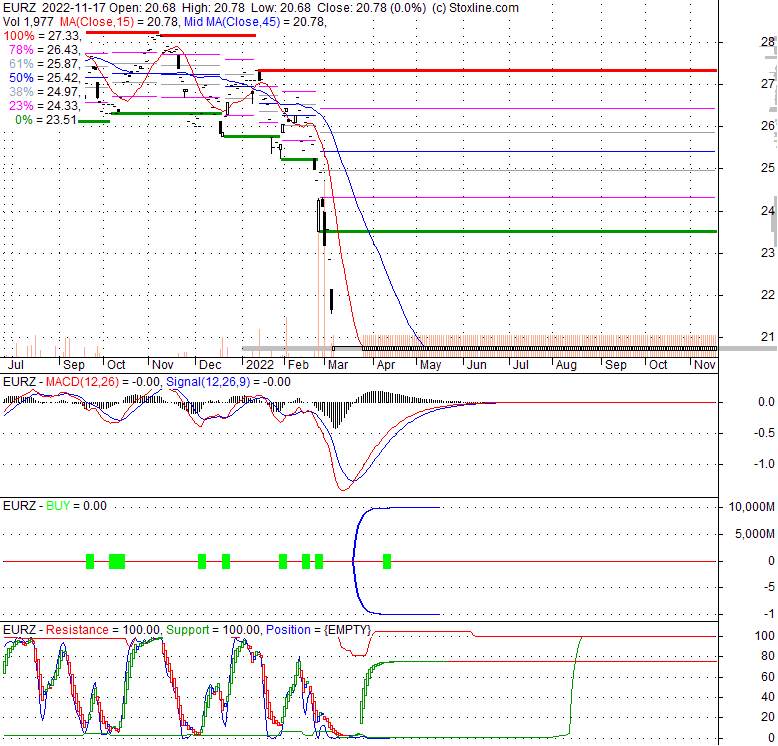Click the 78% = 26.43 Fibonacci label
Viewport: 778px width, 746px height.
(x=45, y=50)
